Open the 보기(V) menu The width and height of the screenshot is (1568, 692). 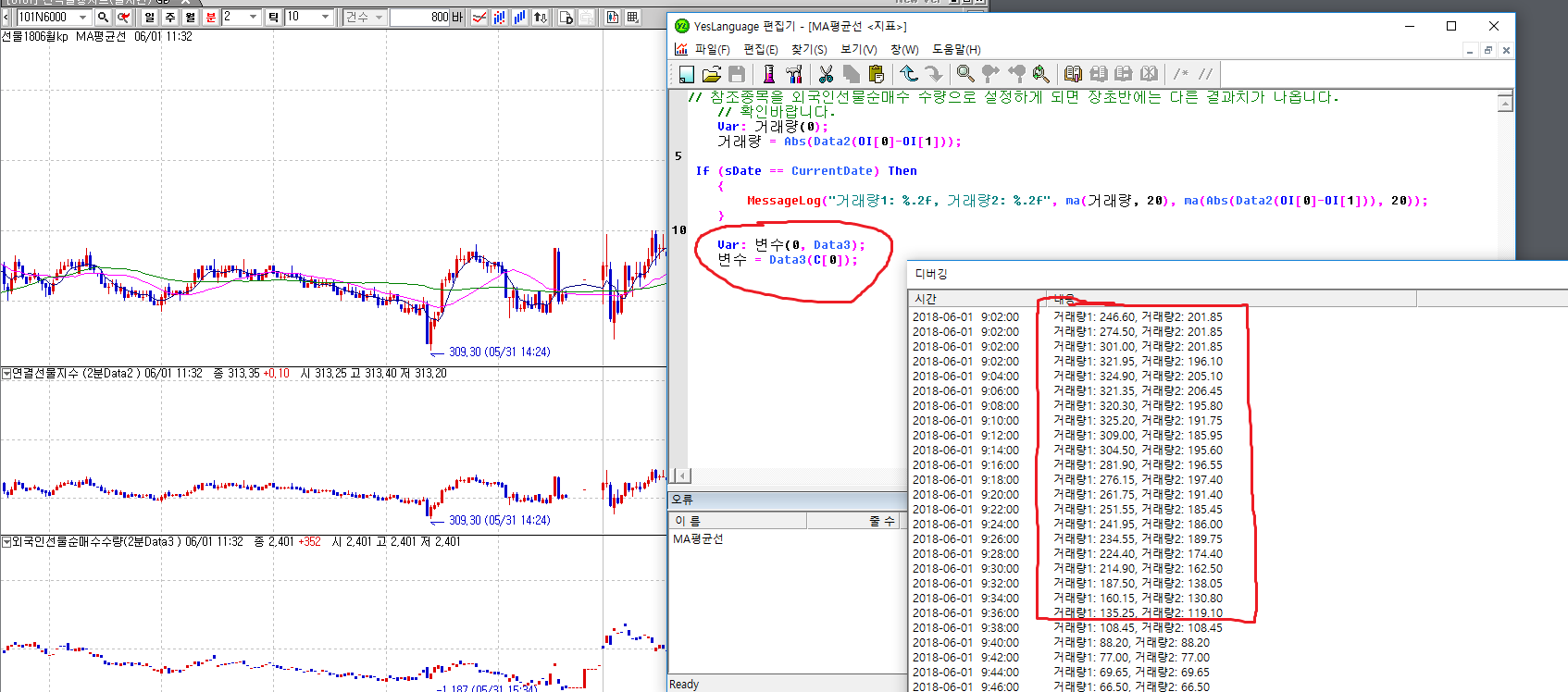(858, 50)
